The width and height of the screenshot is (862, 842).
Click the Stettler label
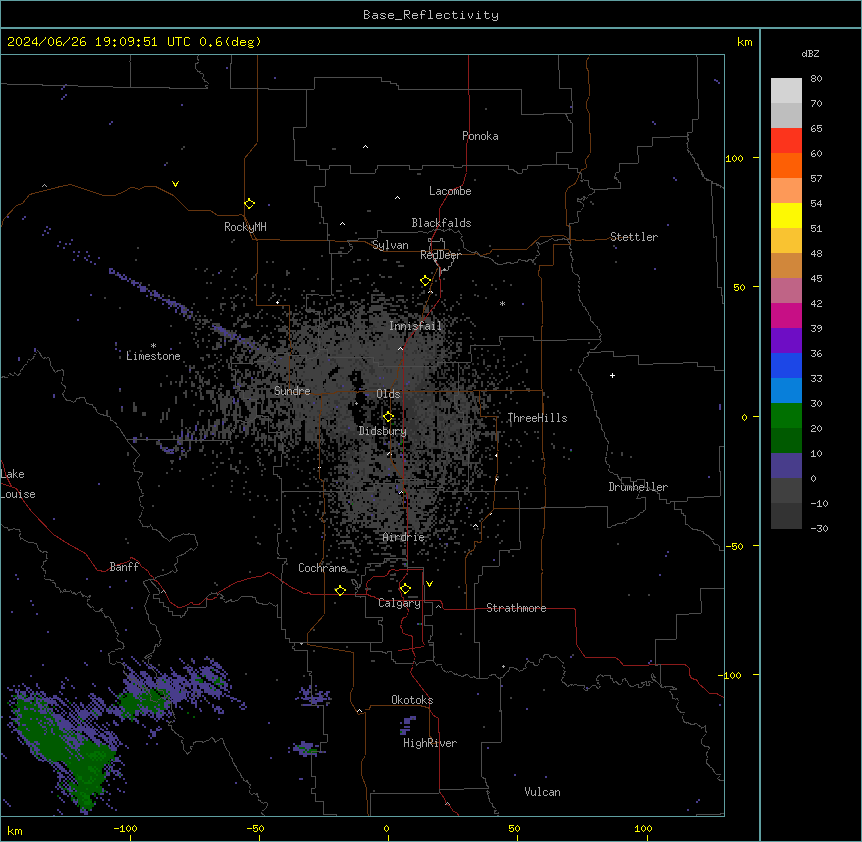634,237
